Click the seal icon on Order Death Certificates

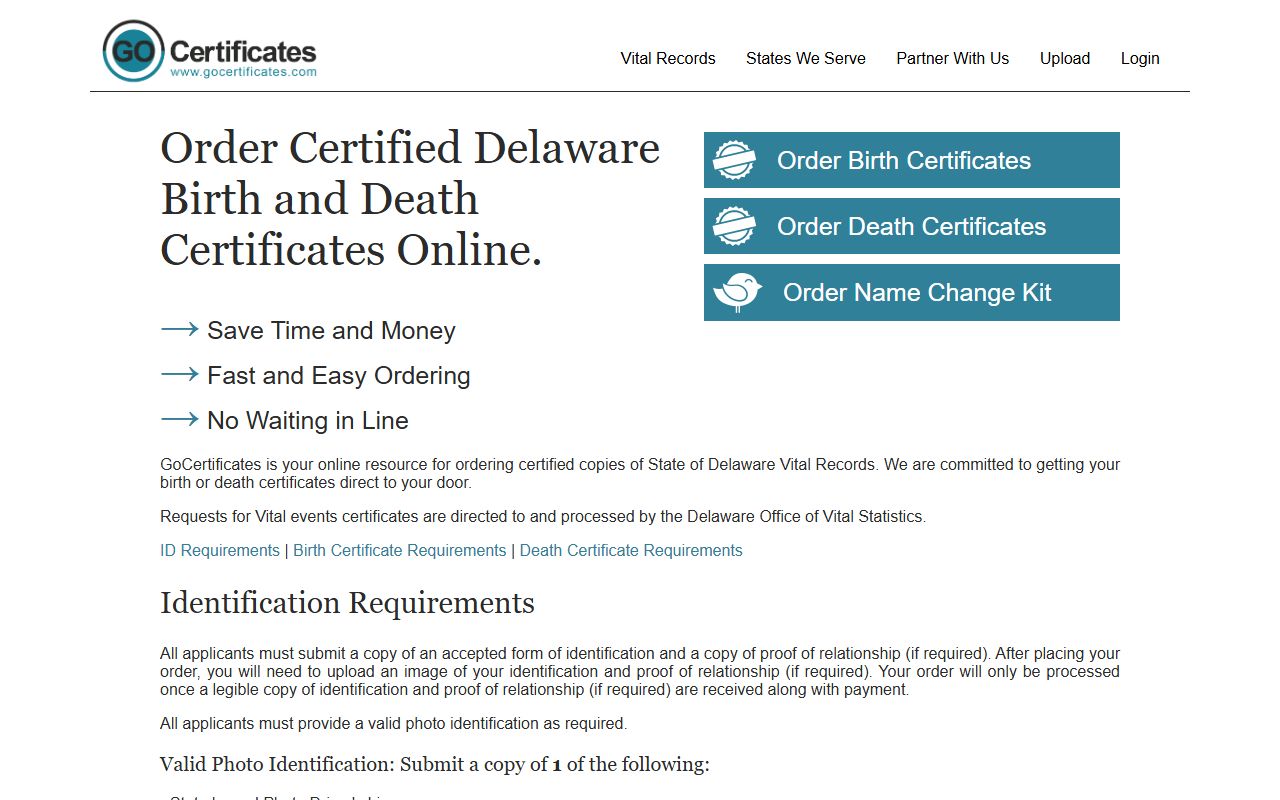tap(734, 226)
